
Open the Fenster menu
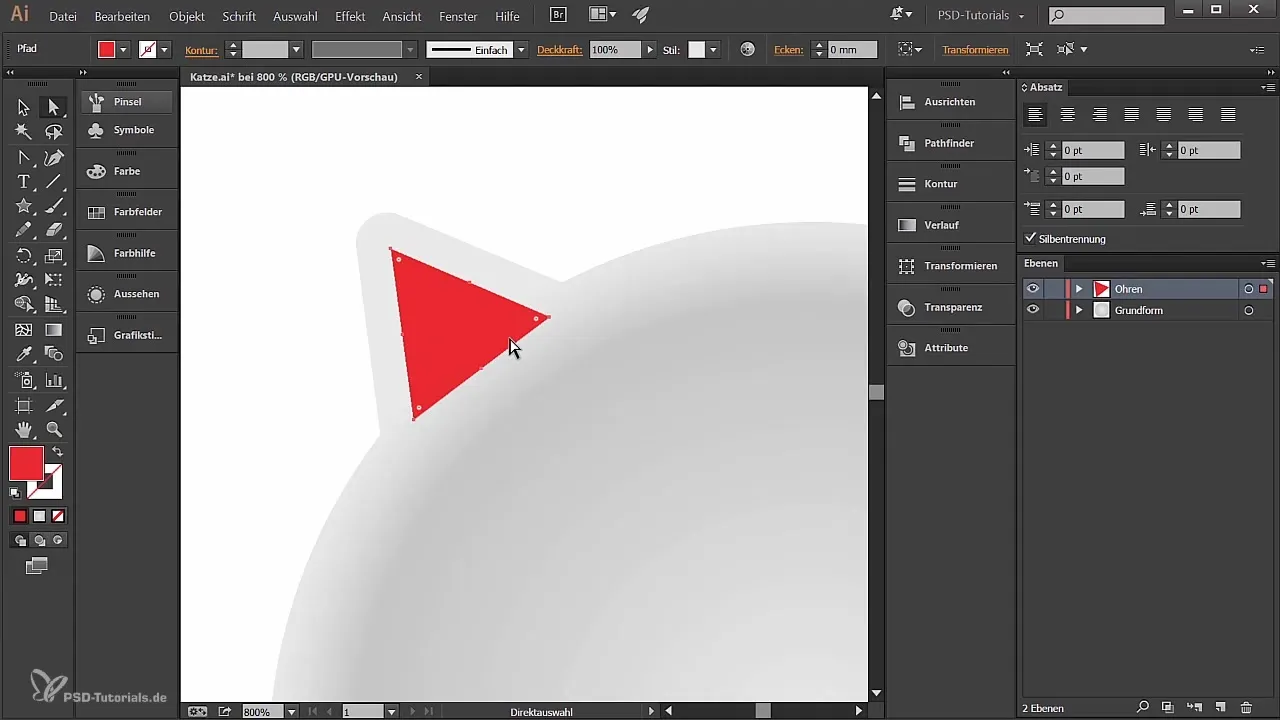tap(458, 16)
